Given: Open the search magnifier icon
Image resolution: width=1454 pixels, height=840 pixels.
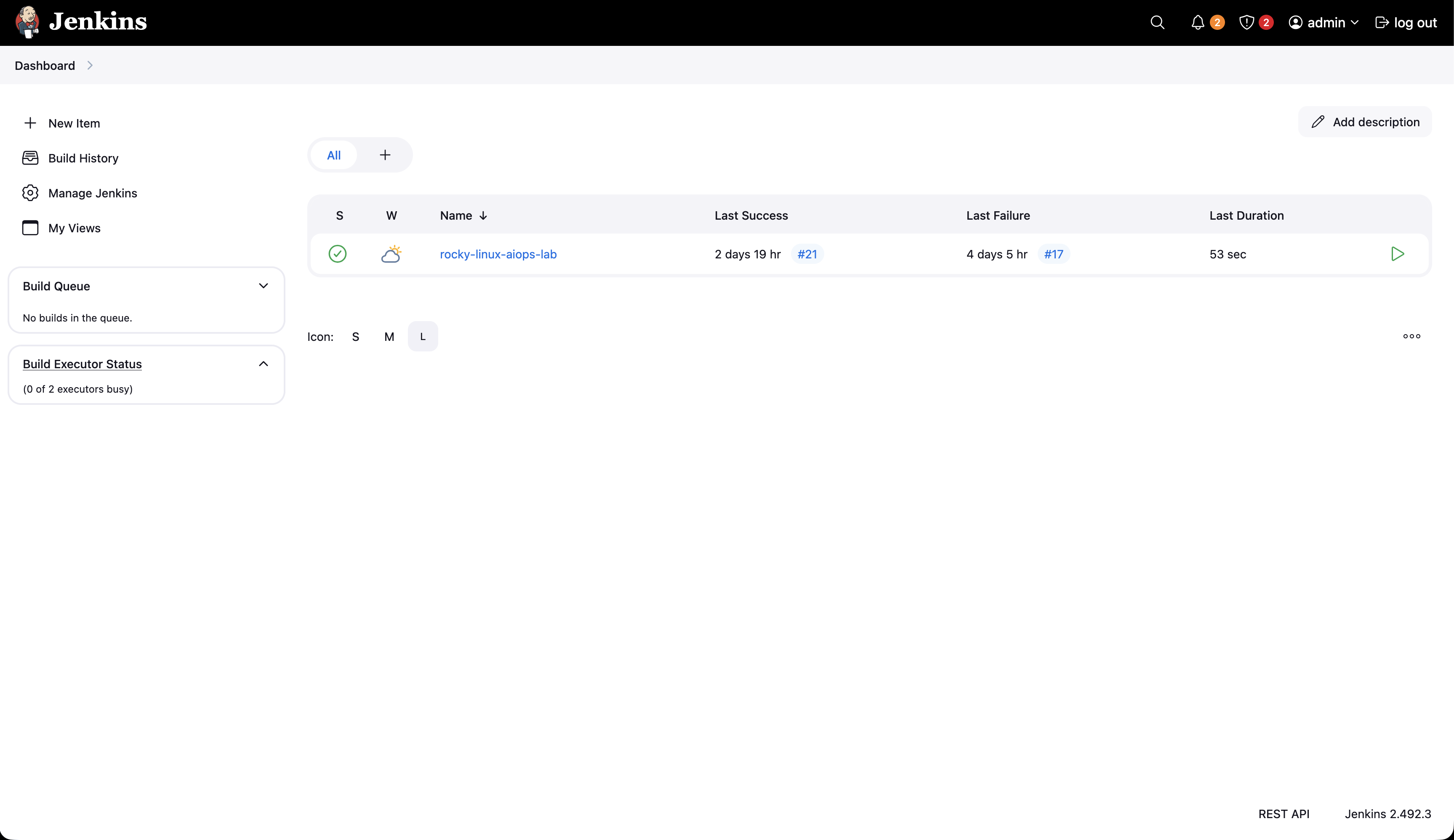Looking at the screenshot, I should pyautogui.click(x=1157, y=22).
